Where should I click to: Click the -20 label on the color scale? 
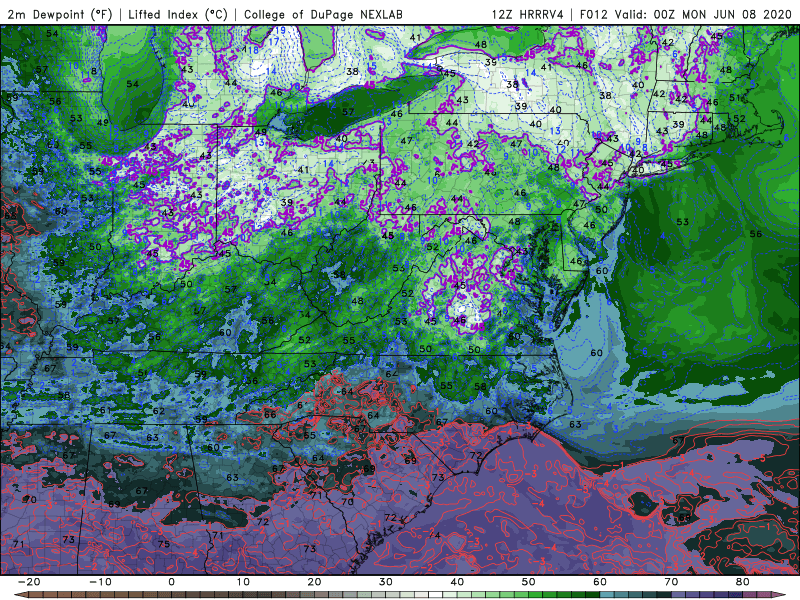pyautogui.click(x=29, y=582)
